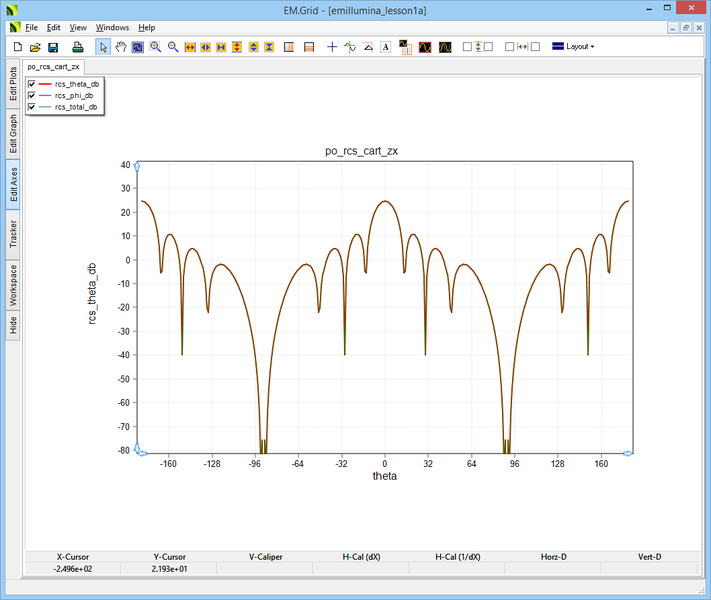The image size is (711, 600).
Task: Click the Zoom In magnifier icon
Action: click(x=155, y=47)
